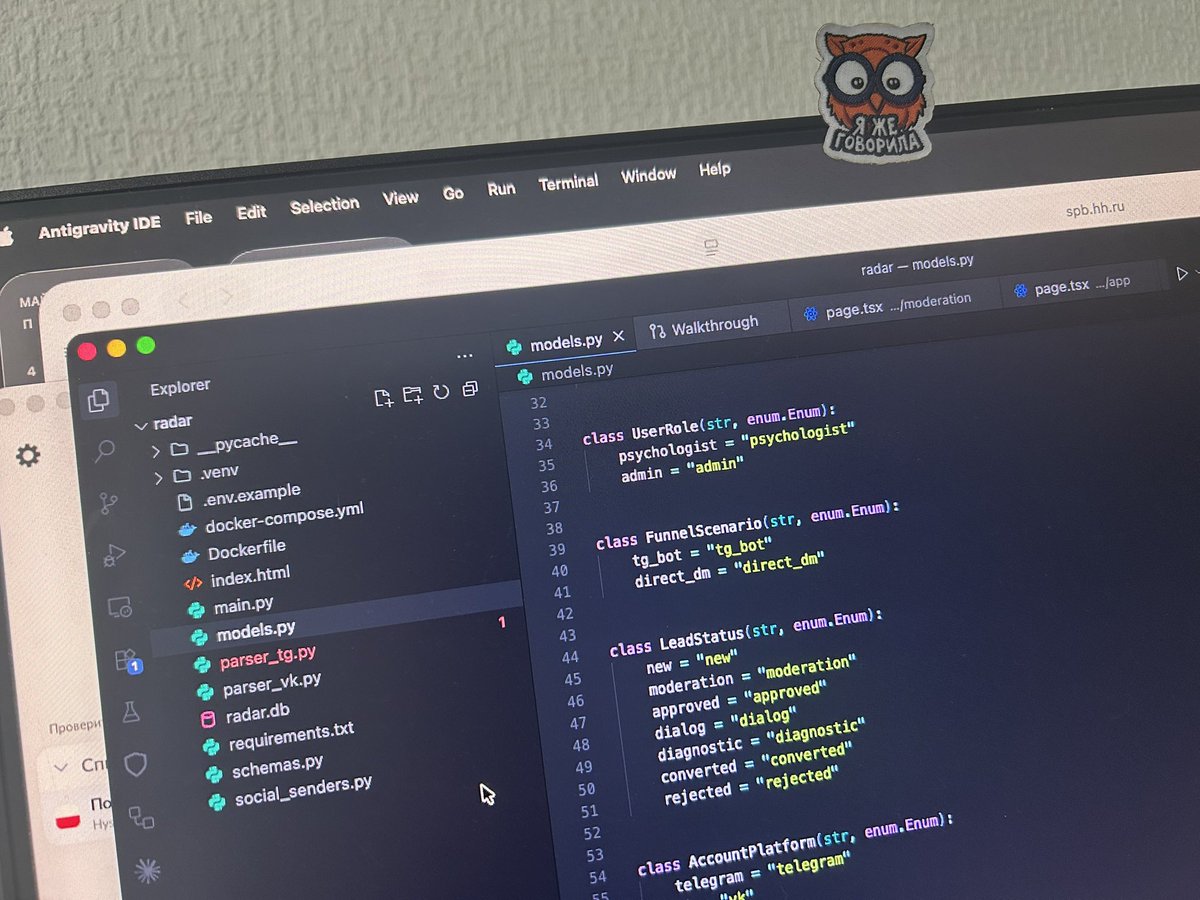Viewport: 1200px width, 900px height.
Task: Open the Source Control view
Action: [x=109, y=503]
